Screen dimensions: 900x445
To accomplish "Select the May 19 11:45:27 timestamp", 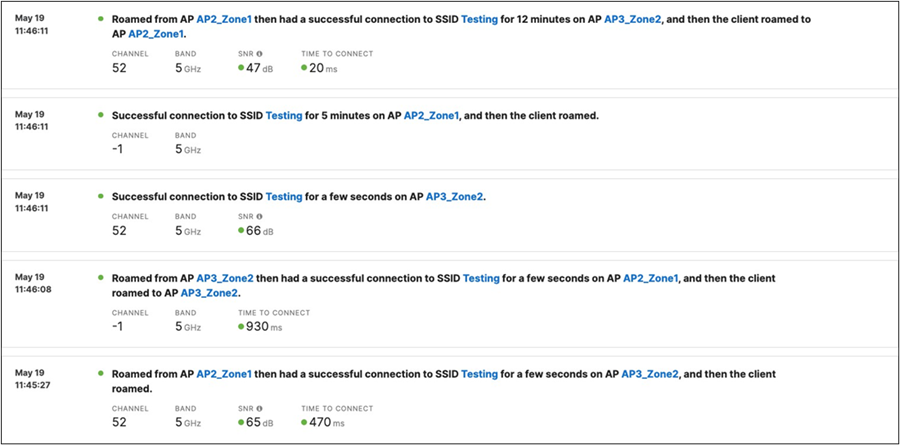I will tap(32, 379).
